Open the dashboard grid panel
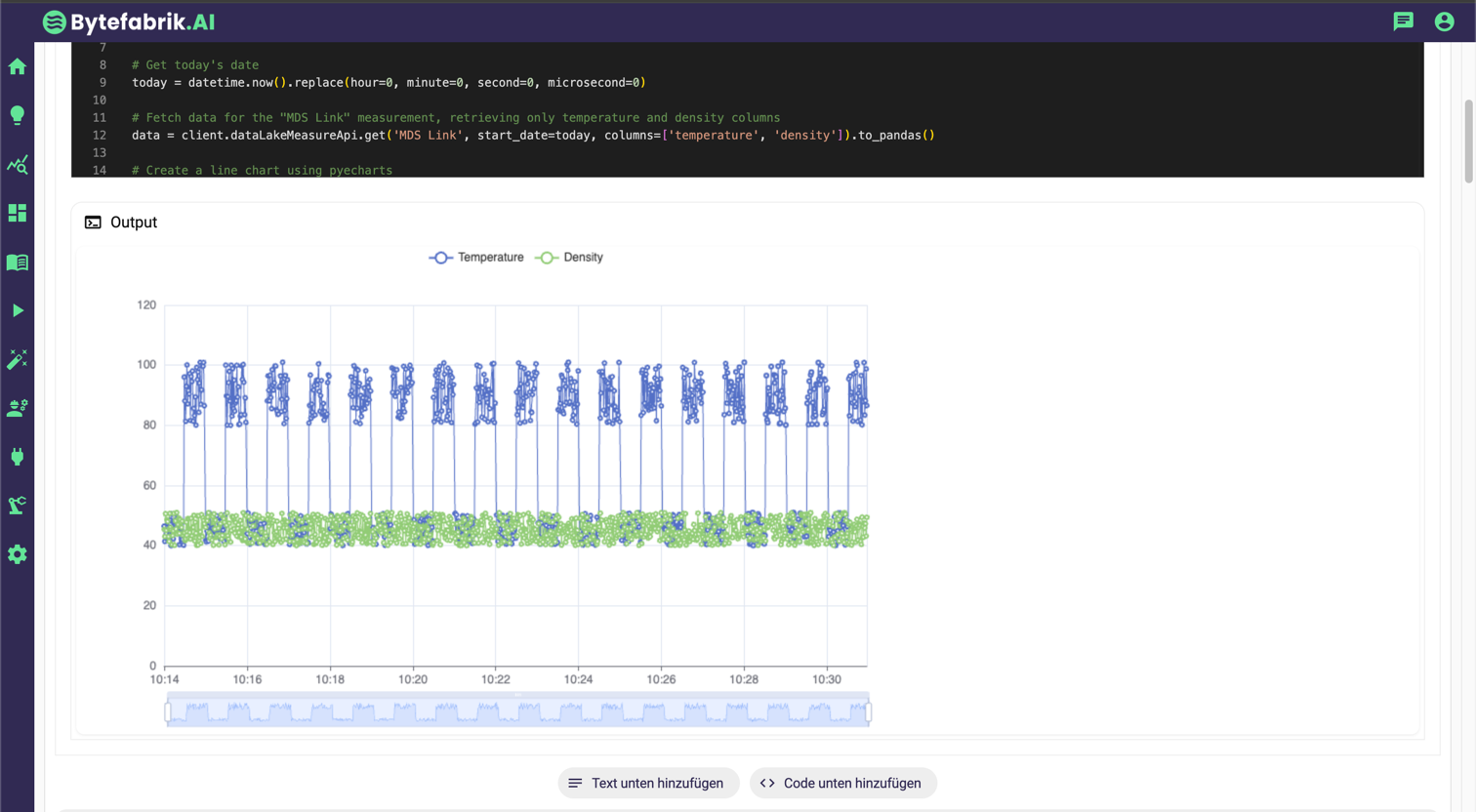The height and width of the screenshot is (812, 1476). (x=17, y=213)
